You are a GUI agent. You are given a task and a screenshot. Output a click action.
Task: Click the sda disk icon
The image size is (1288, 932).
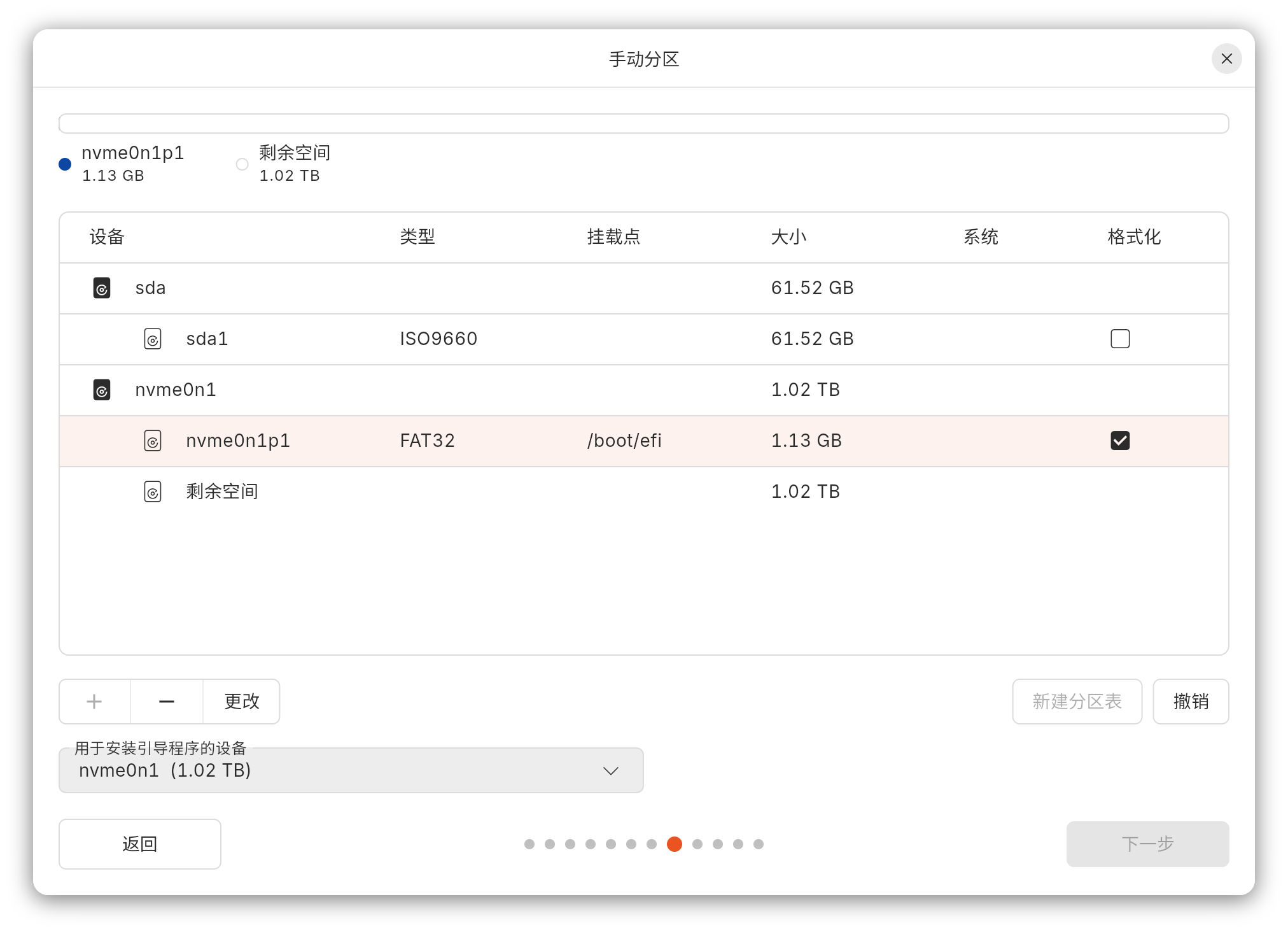coord(102,288)
